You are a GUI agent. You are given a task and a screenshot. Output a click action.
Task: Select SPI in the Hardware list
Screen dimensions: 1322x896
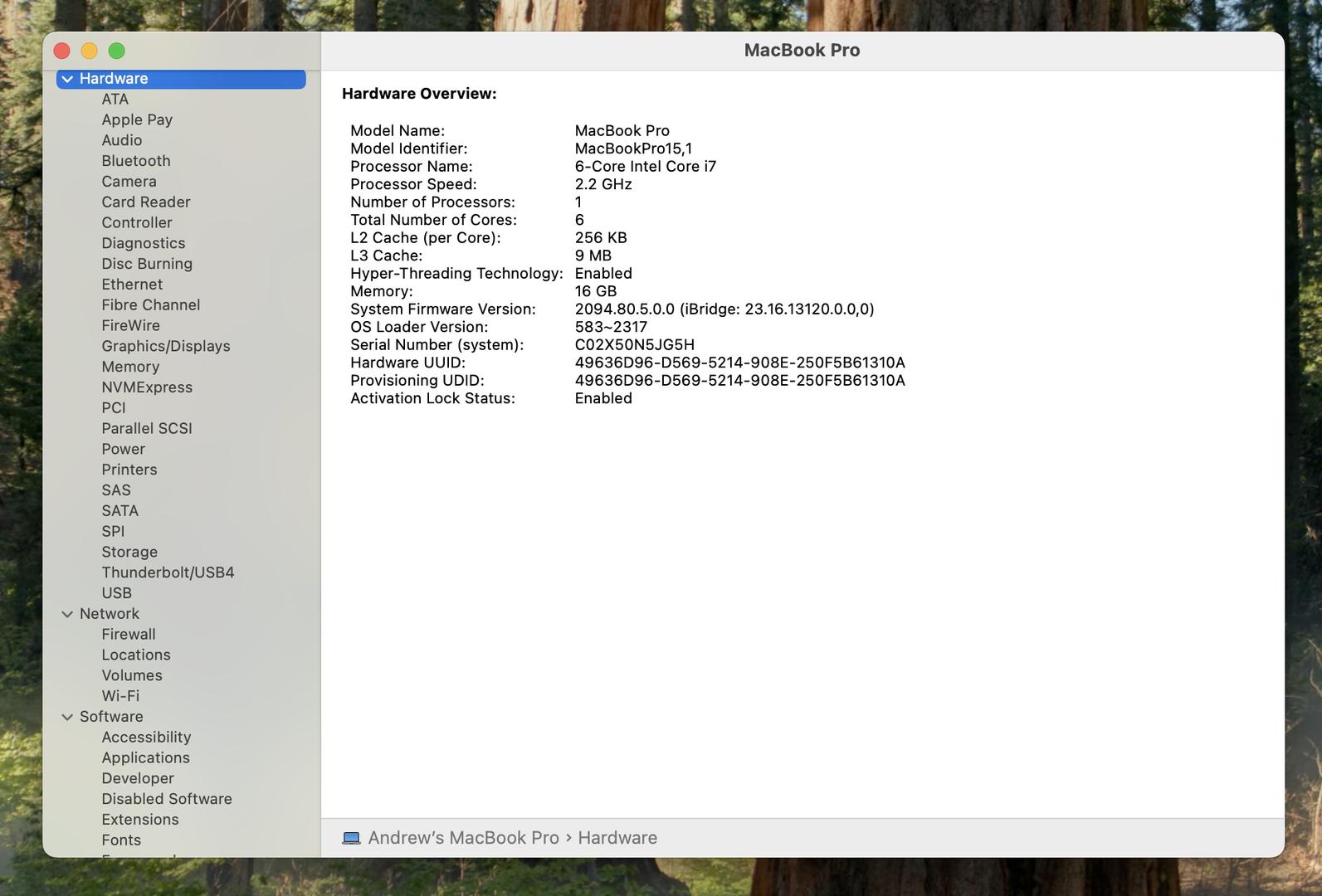113,531
